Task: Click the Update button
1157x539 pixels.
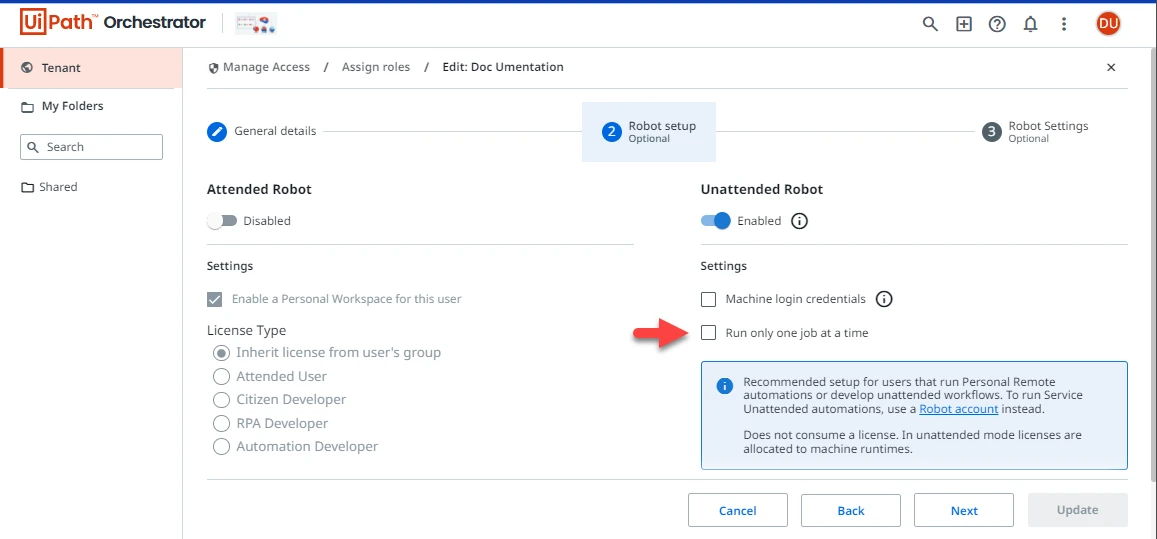Action: (x=1077, y=510)
